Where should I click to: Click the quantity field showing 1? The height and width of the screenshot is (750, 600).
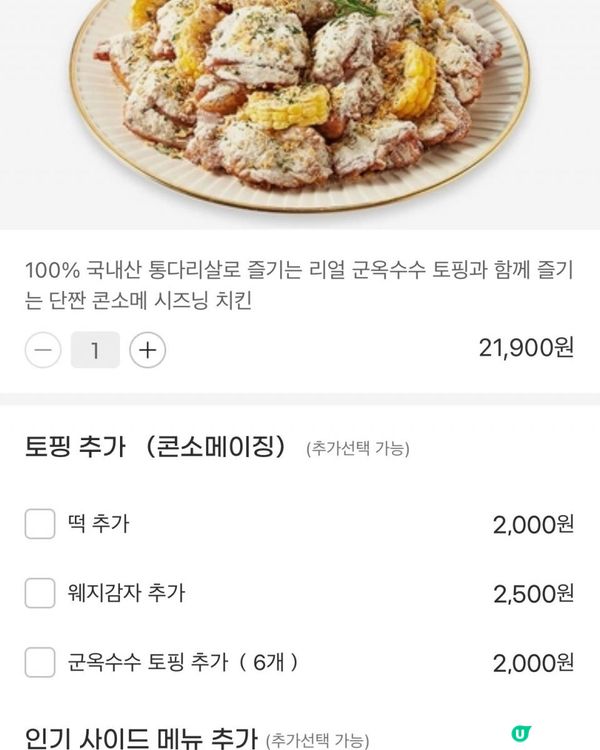[95, 350]
